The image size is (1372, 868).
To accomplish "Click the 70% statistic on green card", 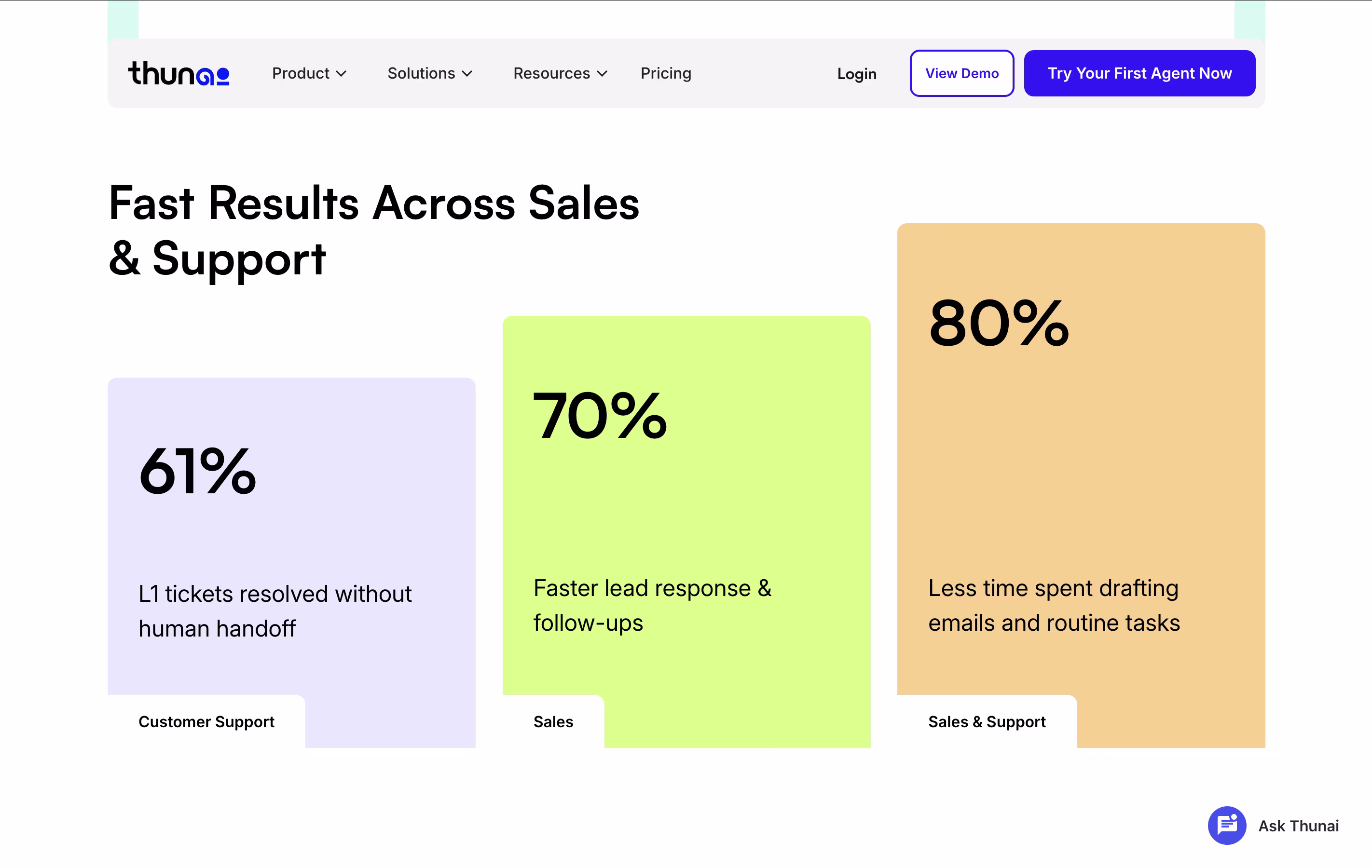I will point(599,416).
